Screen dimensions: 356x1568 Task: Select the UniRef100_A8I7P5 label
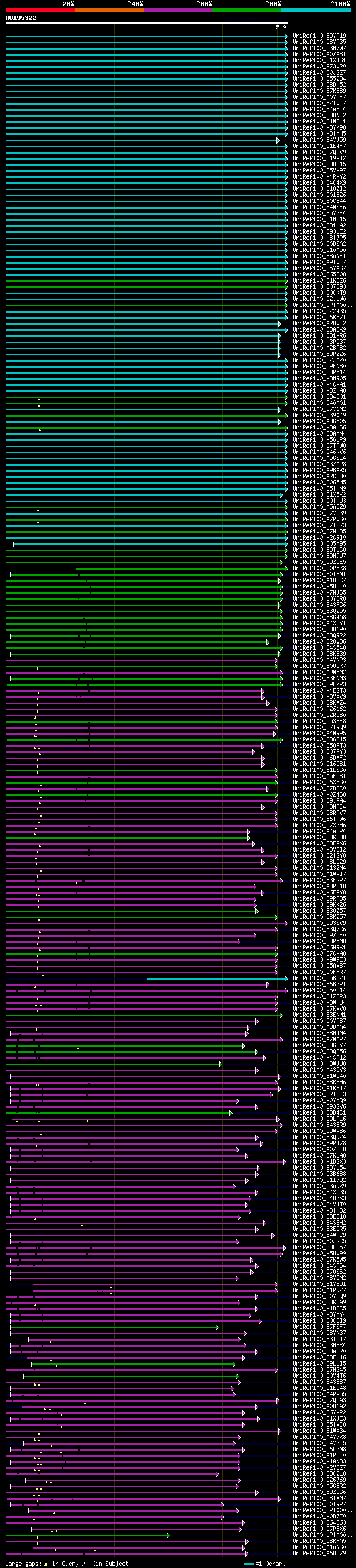pos(319,238)
